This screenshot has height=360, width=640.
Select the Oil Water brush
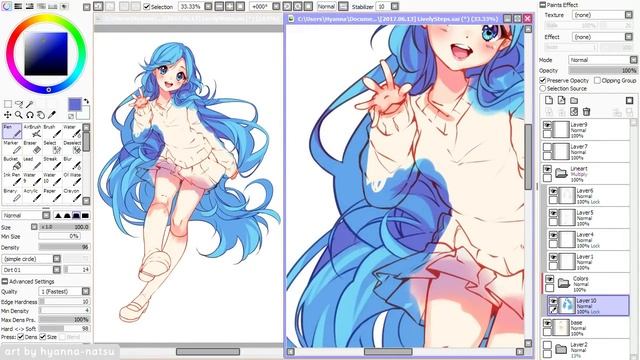(72, 179)
